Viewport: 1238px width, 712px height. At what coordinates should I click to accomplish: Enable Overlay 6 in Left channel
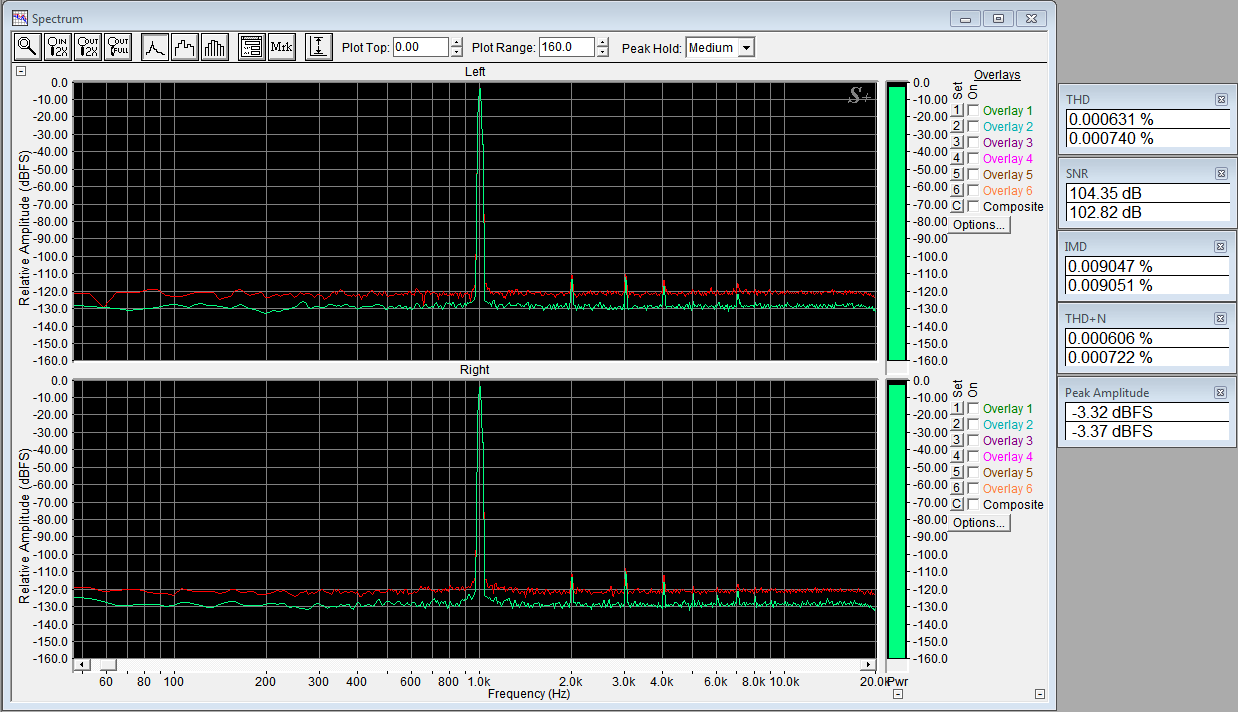(x=973, y=191)
